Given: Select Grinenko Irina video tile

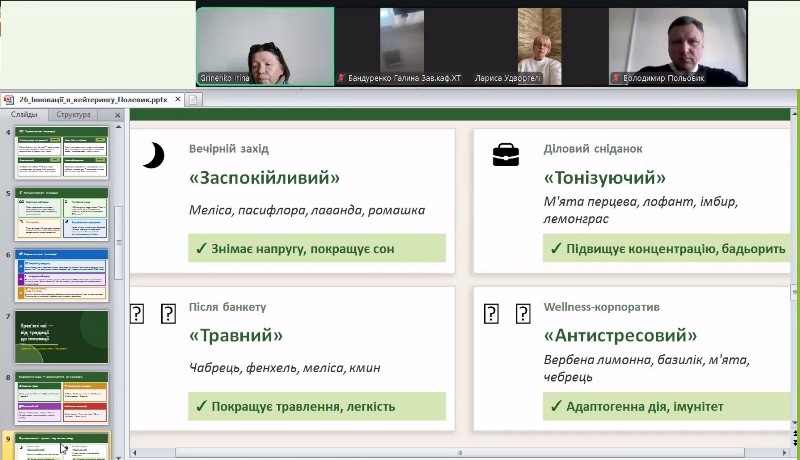Looking at the screenshot, I should (265, 46).
